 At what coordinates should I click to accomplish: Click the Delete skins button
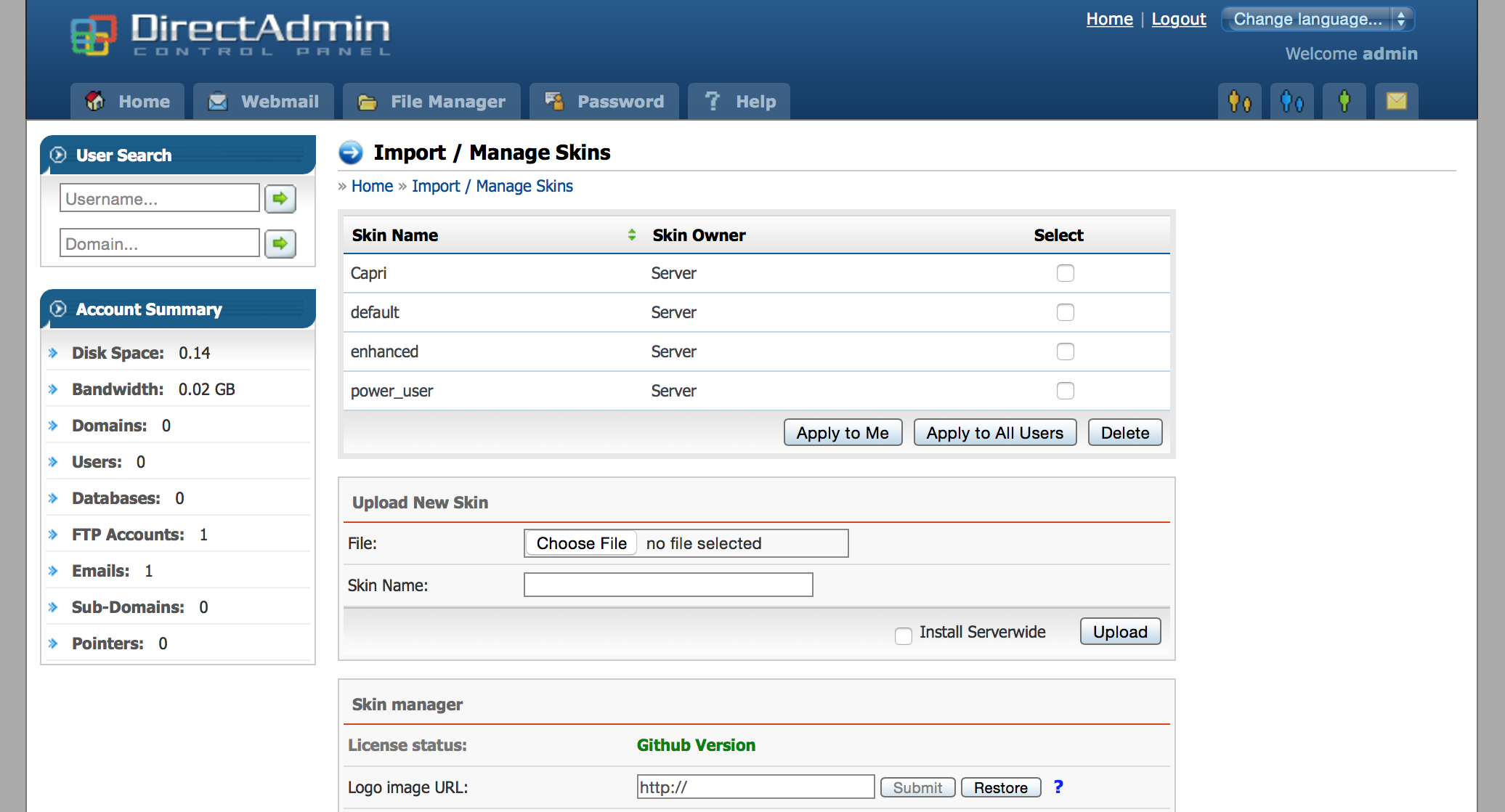1125,433
